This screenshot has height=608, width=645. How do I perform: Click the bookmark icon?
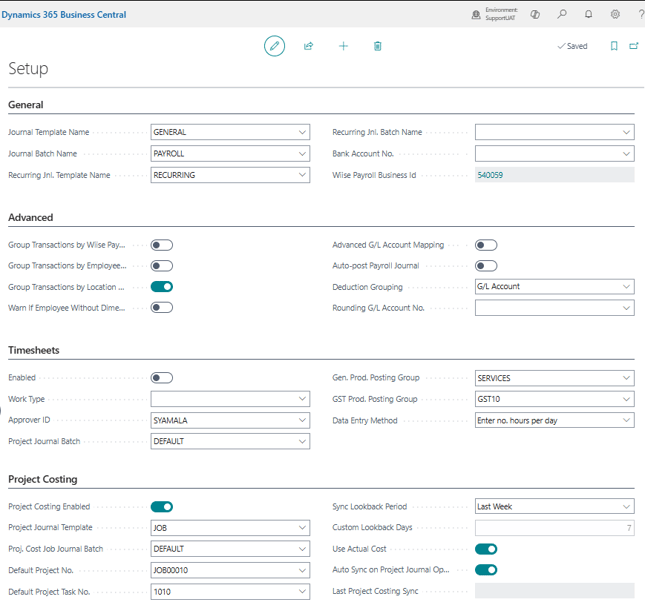point(614,46)
